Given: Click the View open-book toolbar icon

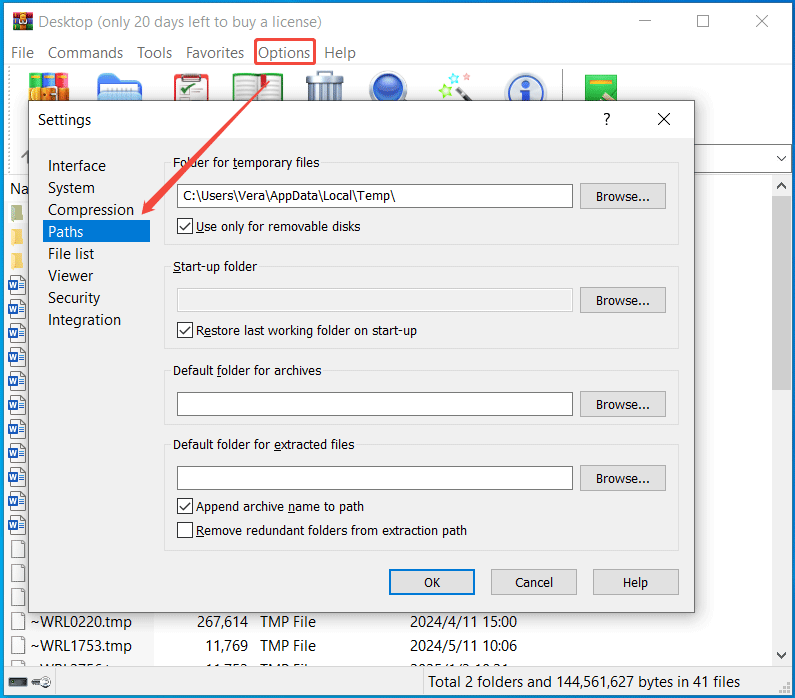Looking at the screenshot, I should point(258,87).
